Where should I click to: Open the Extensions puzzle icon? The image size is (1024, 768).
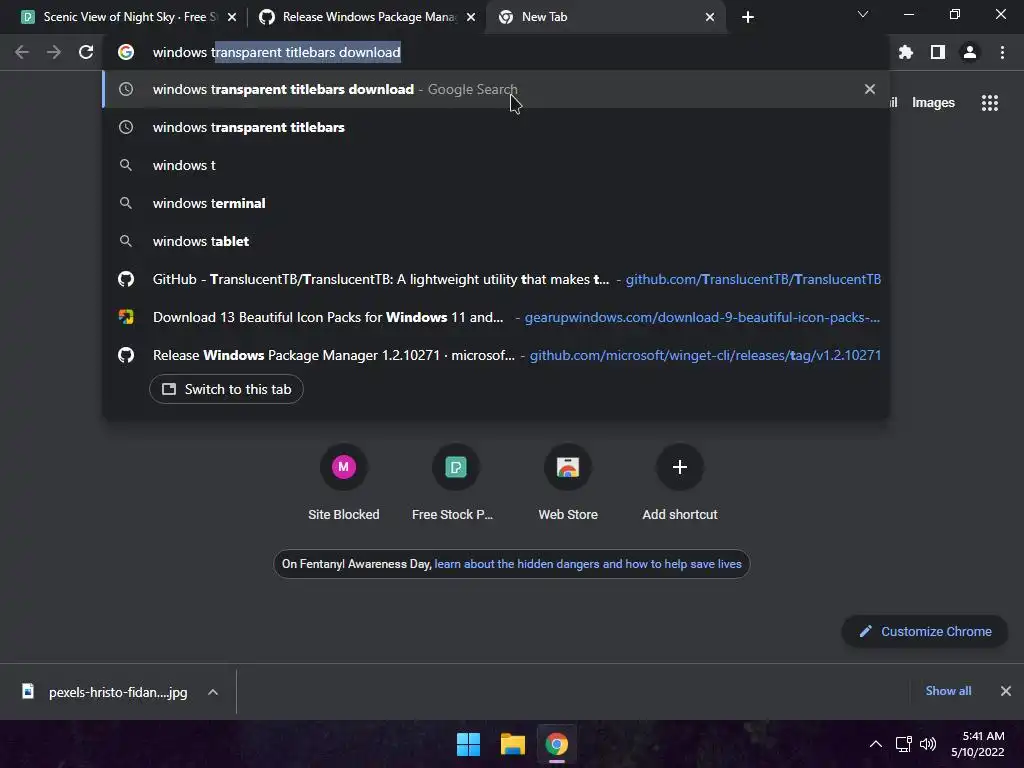click(905, 52)
